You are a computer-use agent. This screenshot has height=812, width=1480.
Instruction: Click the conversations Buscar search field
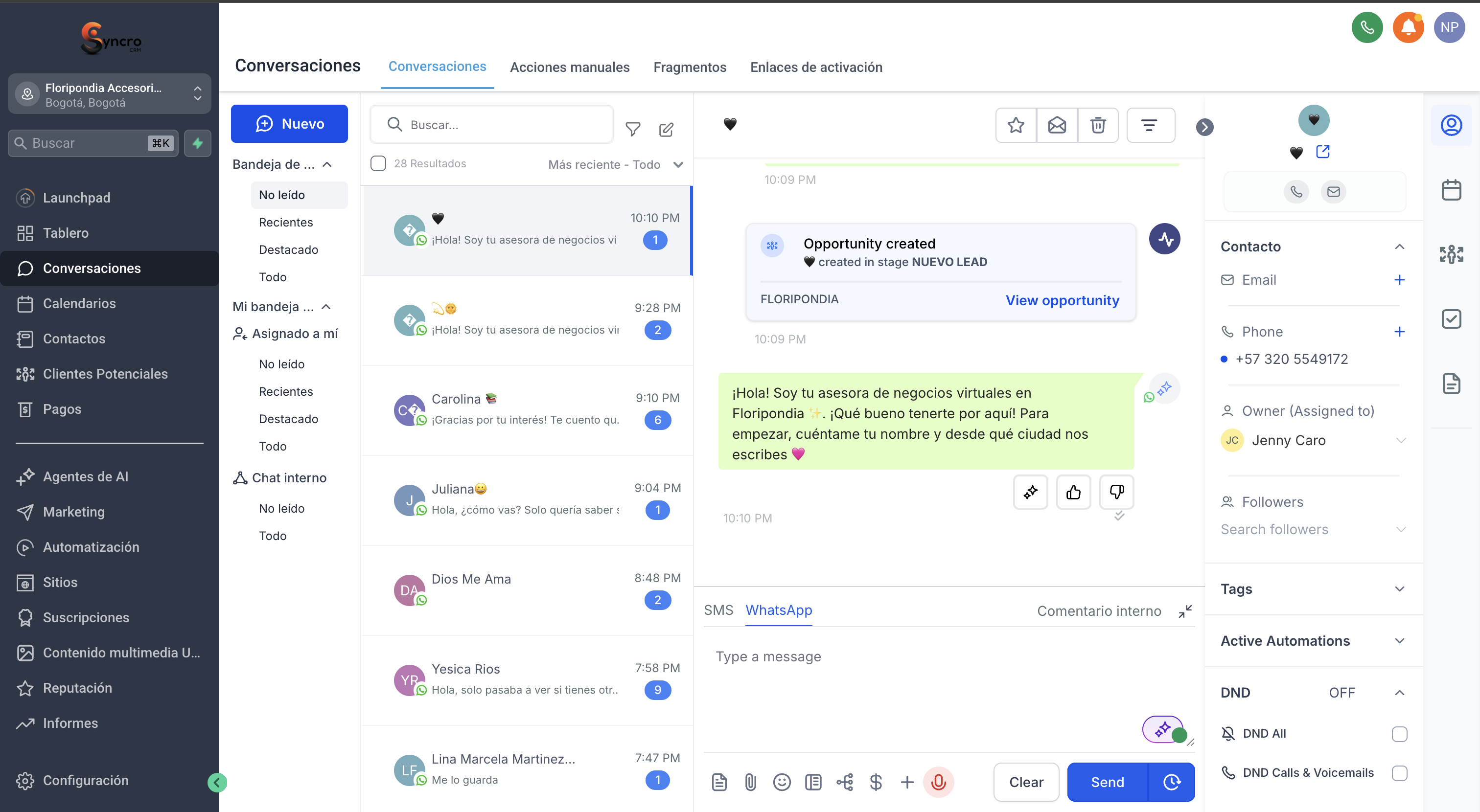(491, 125)
